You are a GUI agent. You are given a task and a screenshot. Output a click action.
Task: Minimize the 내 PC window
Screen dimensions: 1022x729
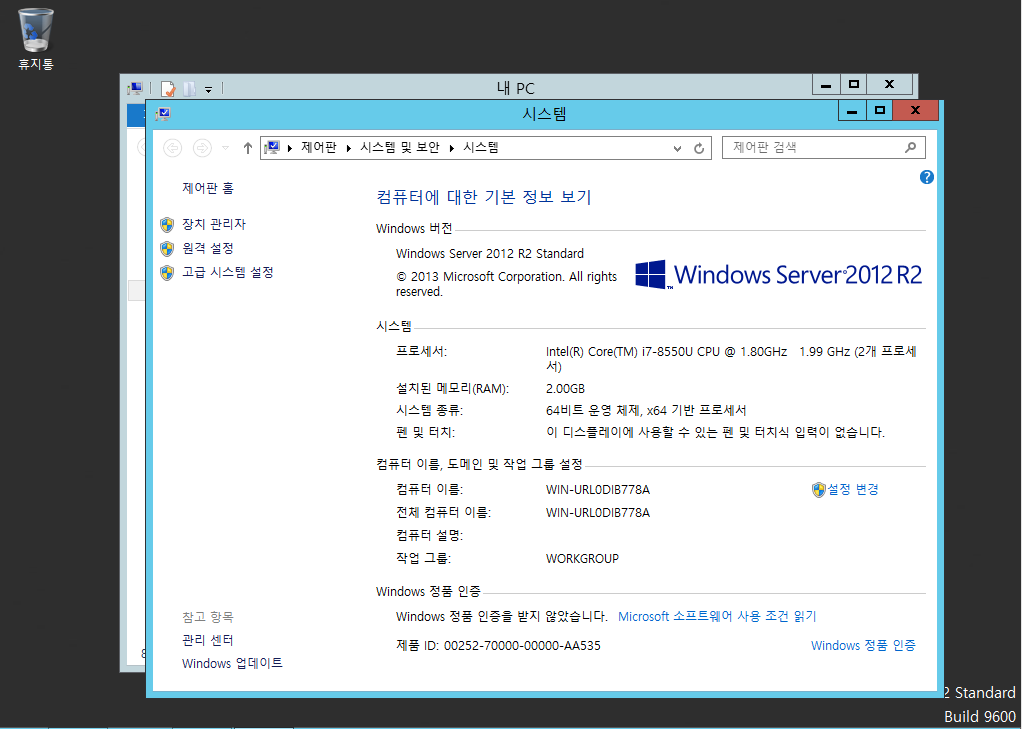point(826,85)
